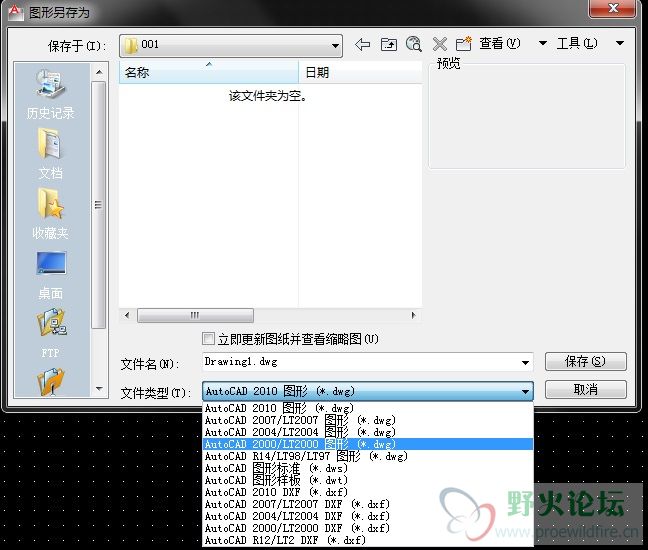Open the 查看(V) menu arrow
Image resolution: width=648 pixels, height=550 pixels.
543,43
